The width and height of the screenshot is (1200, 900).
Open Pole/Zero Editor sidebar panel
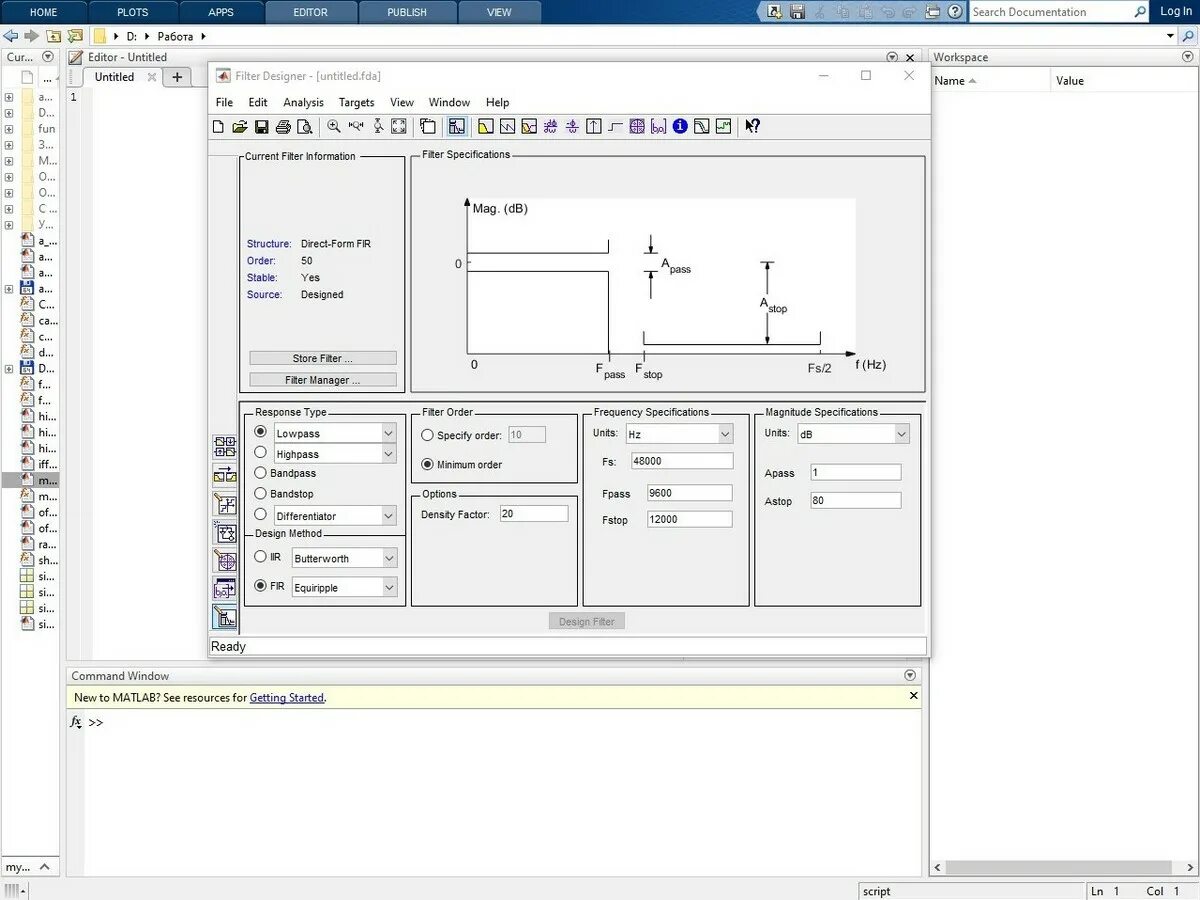point(225,561)
